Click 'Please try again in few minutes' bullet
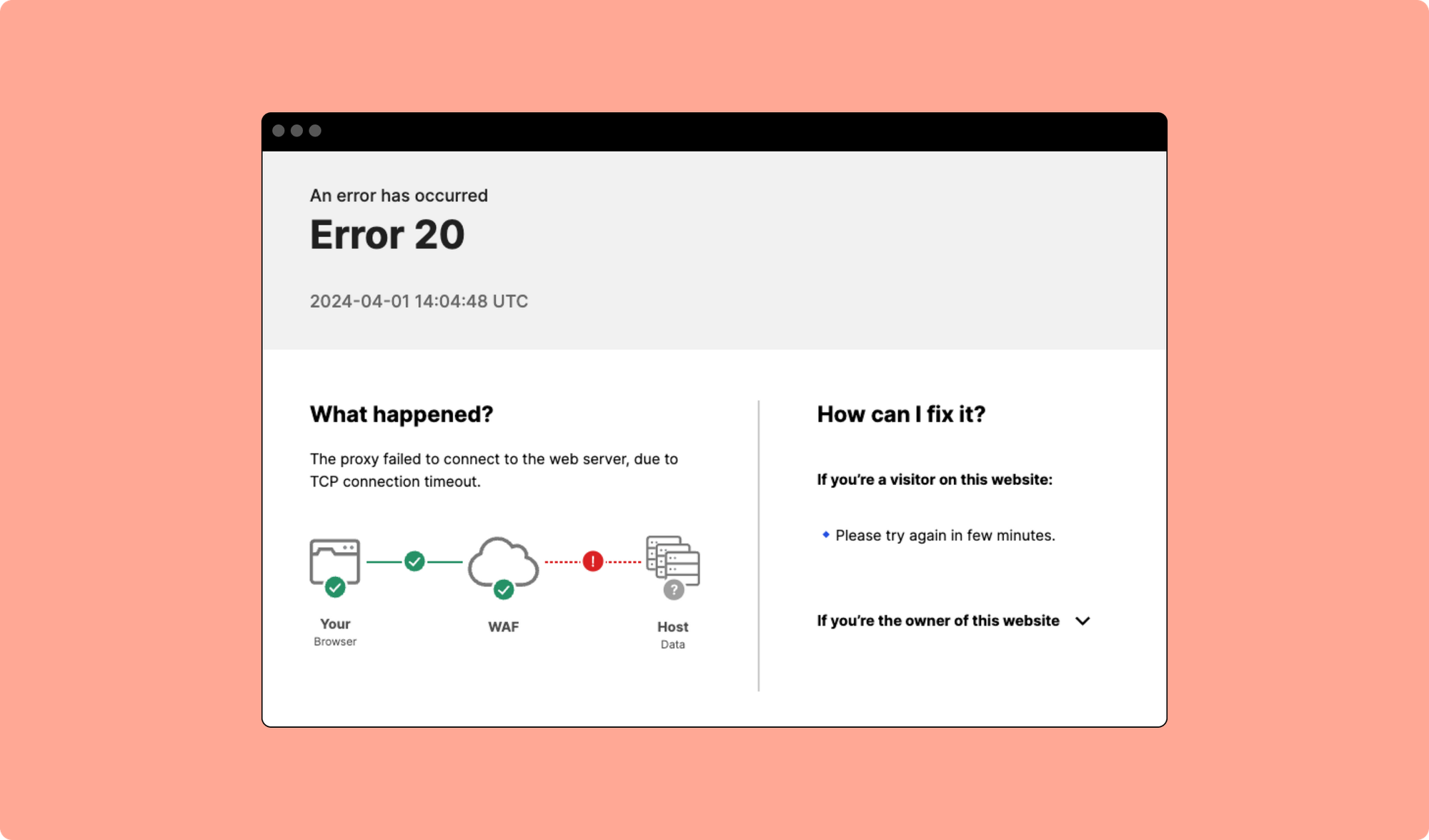 945,536
